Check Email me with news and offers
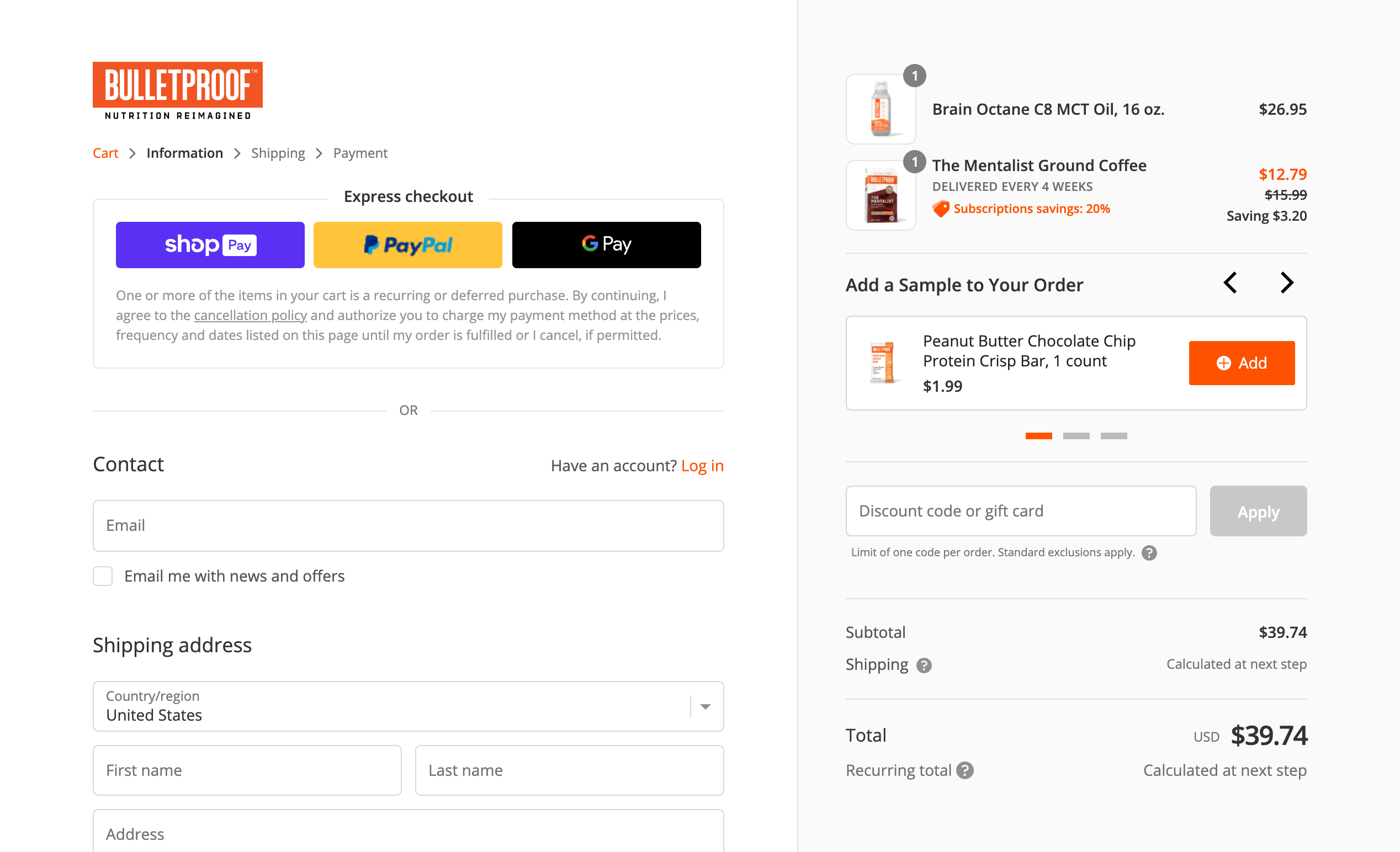Screen dimensions: 1400x852 pyautogui.click(x=103, y=576)
